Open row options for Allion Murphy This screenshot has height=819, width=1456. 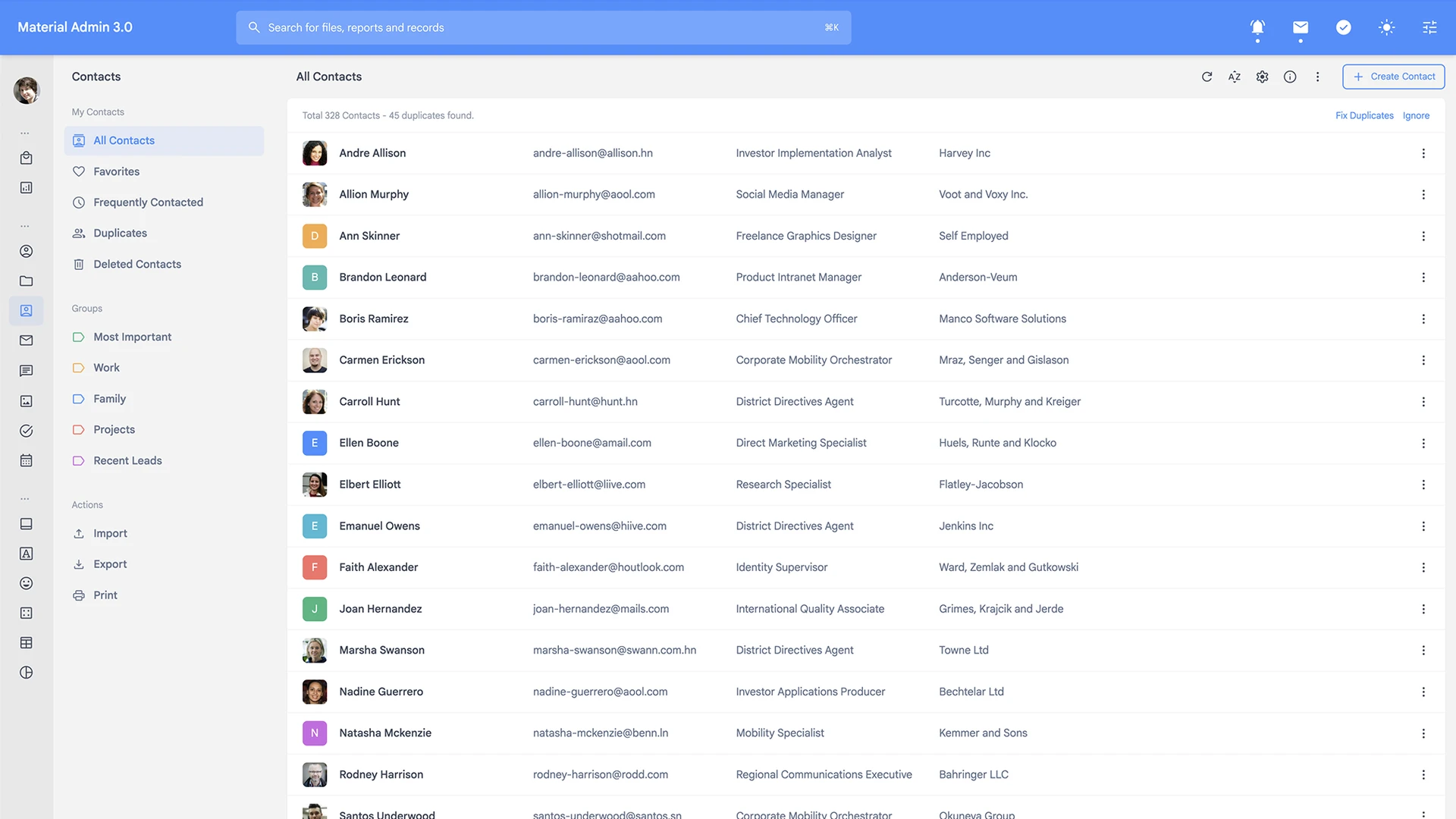[x=1423, y=194]
